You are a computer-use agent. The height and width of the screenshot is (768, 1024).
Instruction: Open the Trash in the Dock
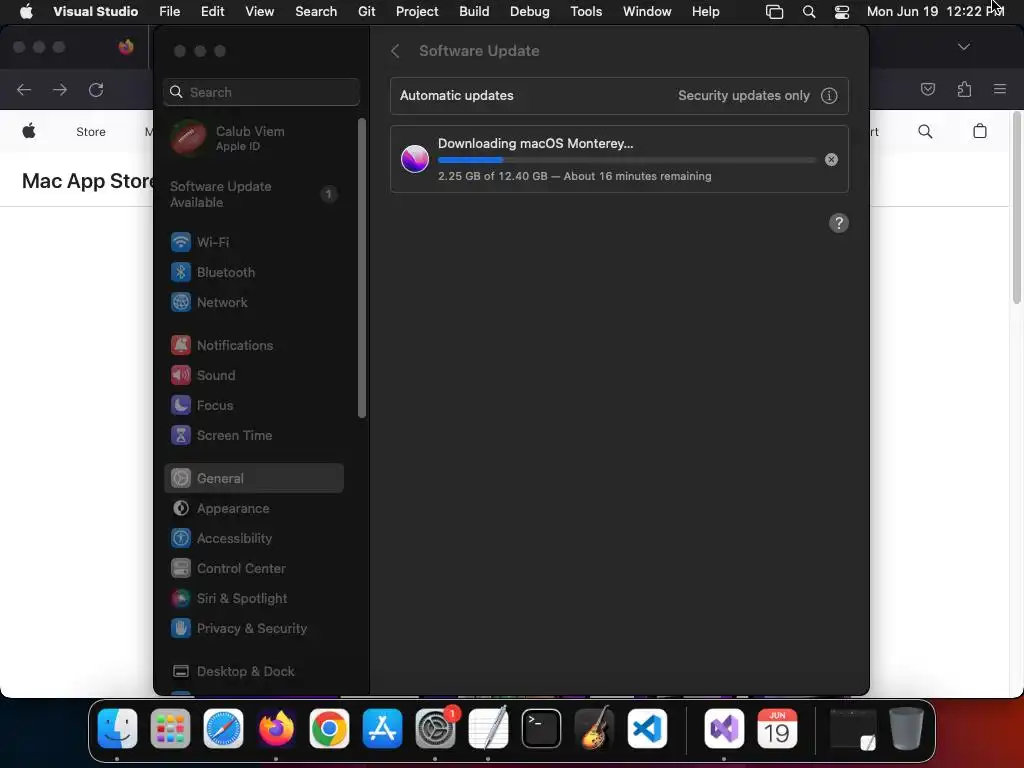click(906, 728)
